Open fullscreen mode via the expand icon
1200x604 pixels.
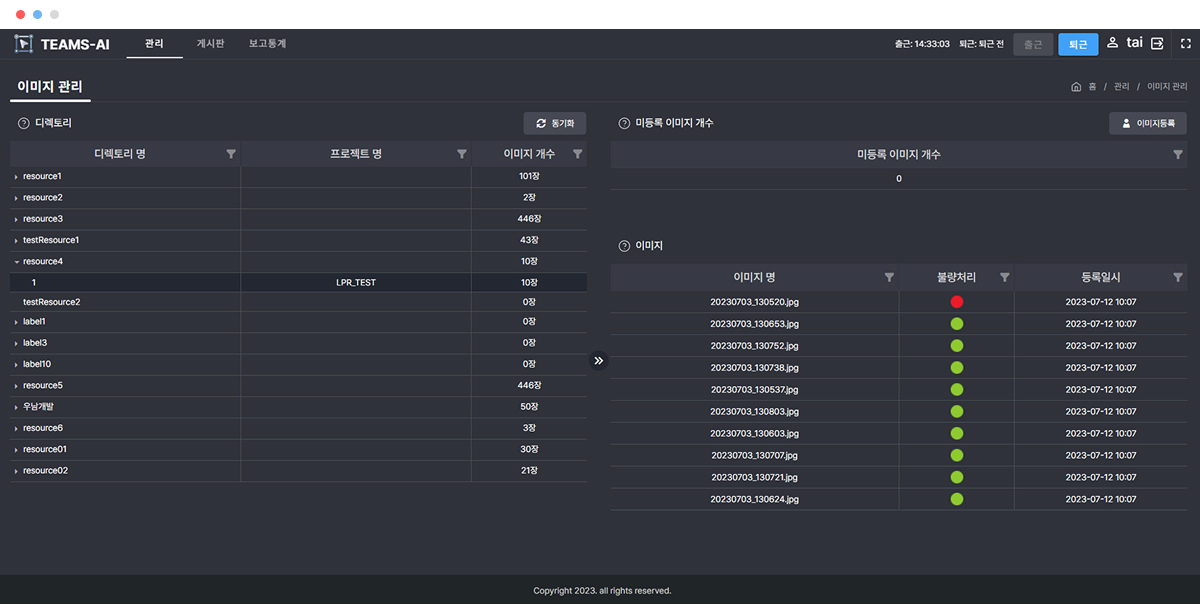pyautogui.click(x=1185, y=43)
